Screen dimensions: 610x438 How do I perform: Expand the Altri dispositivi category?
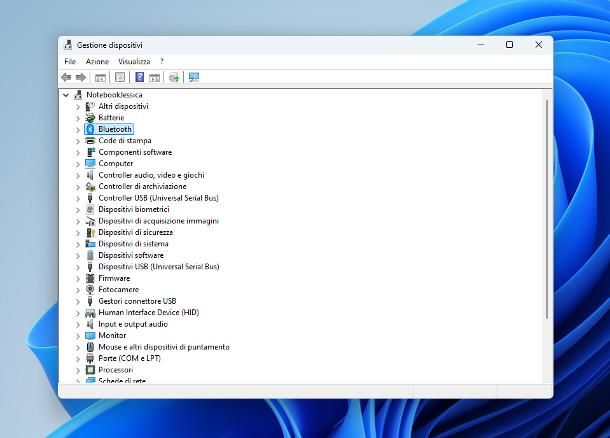coord(78,107)
